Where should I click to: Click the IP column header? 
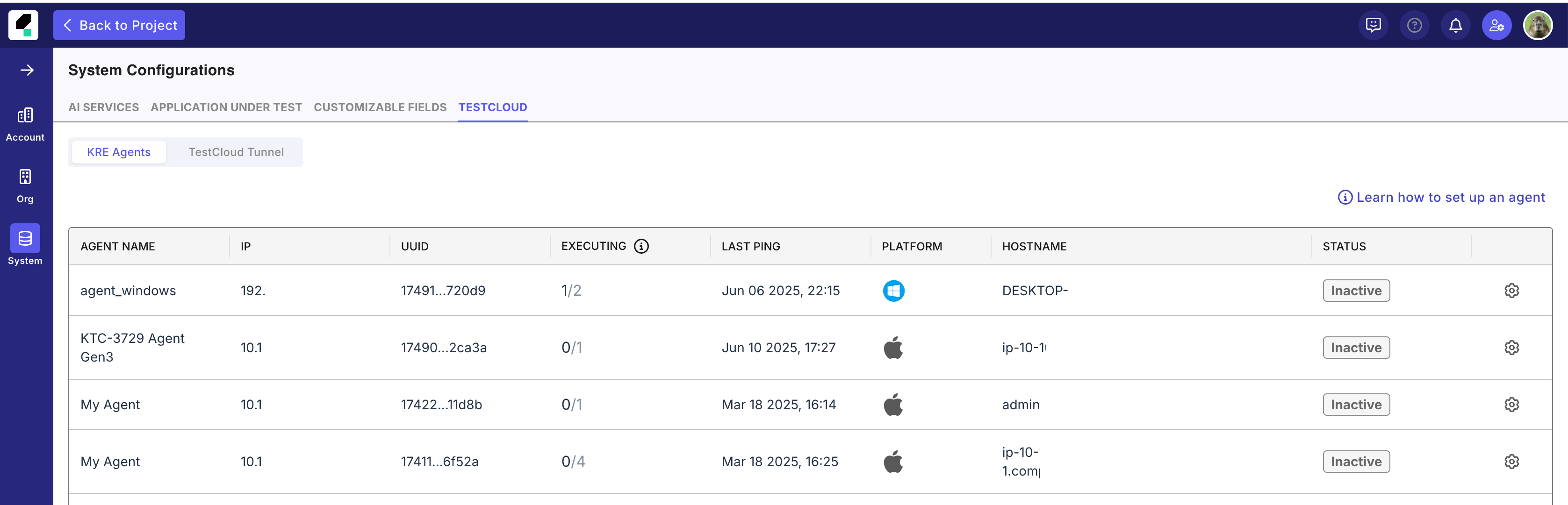click(245, 246)
